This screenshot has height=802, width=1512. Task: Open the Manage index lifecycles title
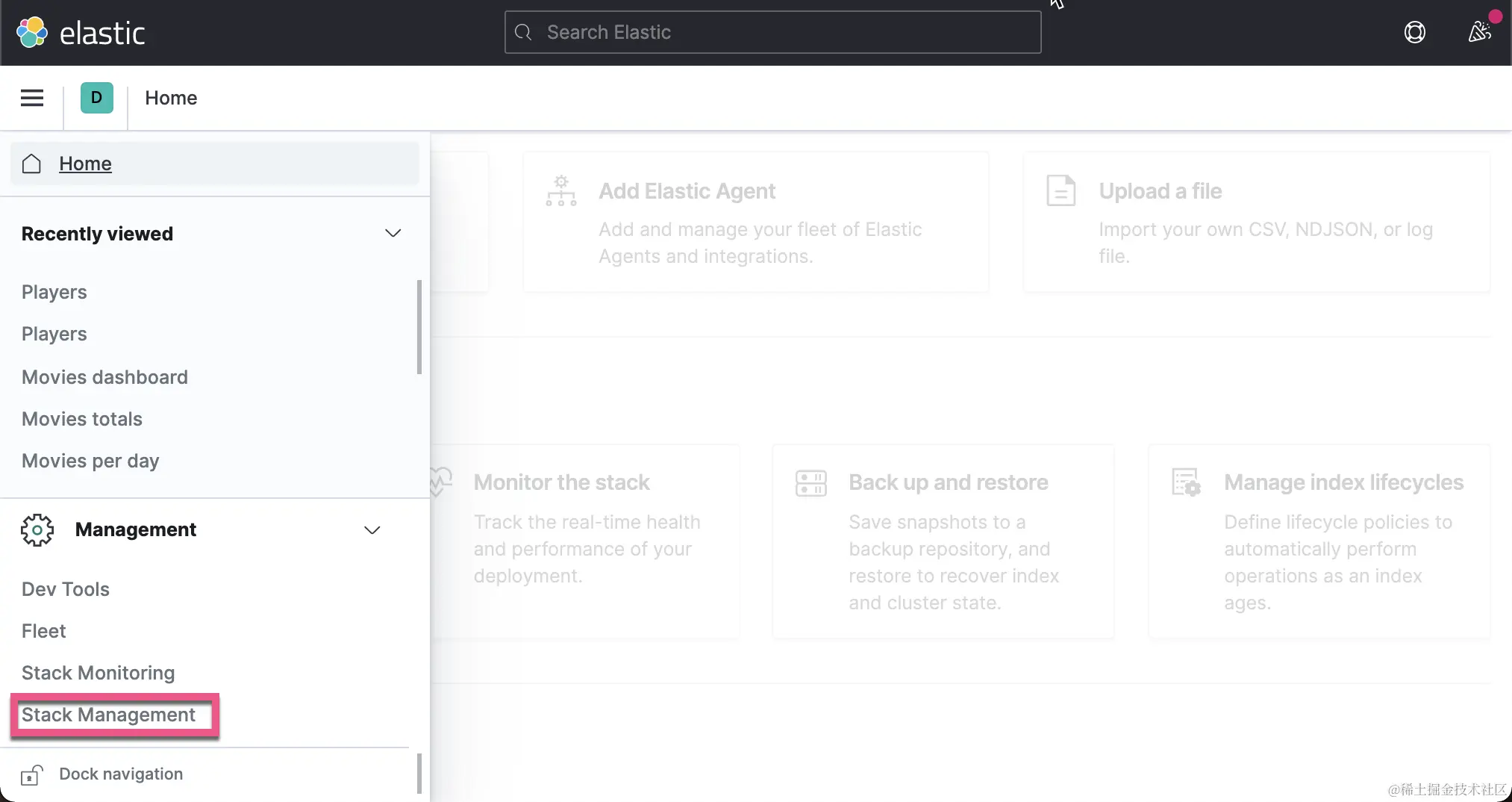click(1343, 482)
